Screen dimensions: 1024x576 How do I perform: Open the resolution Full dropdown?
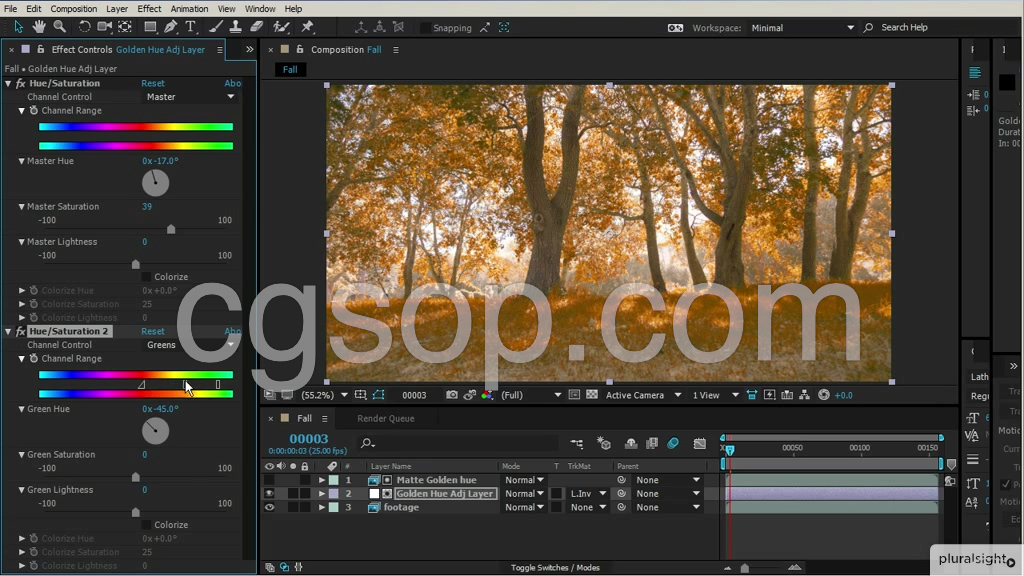[531, 395]
